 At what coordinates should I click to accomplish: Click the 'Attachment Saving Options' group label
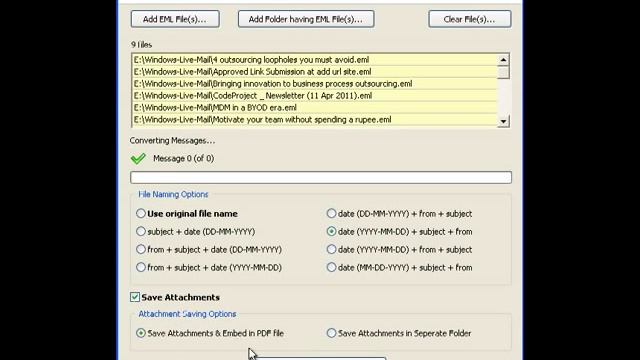coord(187,314)
